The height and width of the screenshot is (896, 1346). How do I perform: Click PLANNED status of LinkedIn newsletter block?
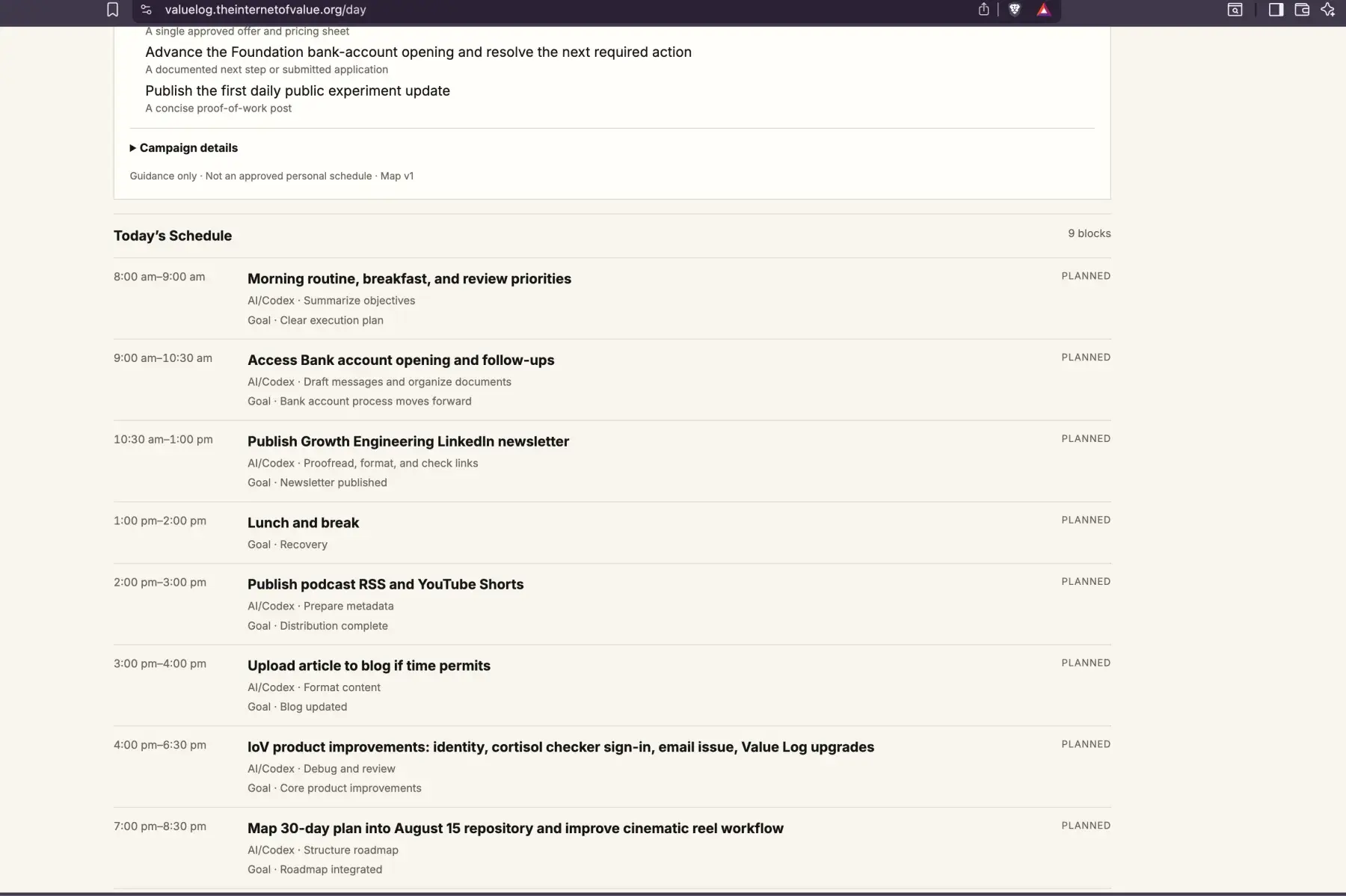1086,439
